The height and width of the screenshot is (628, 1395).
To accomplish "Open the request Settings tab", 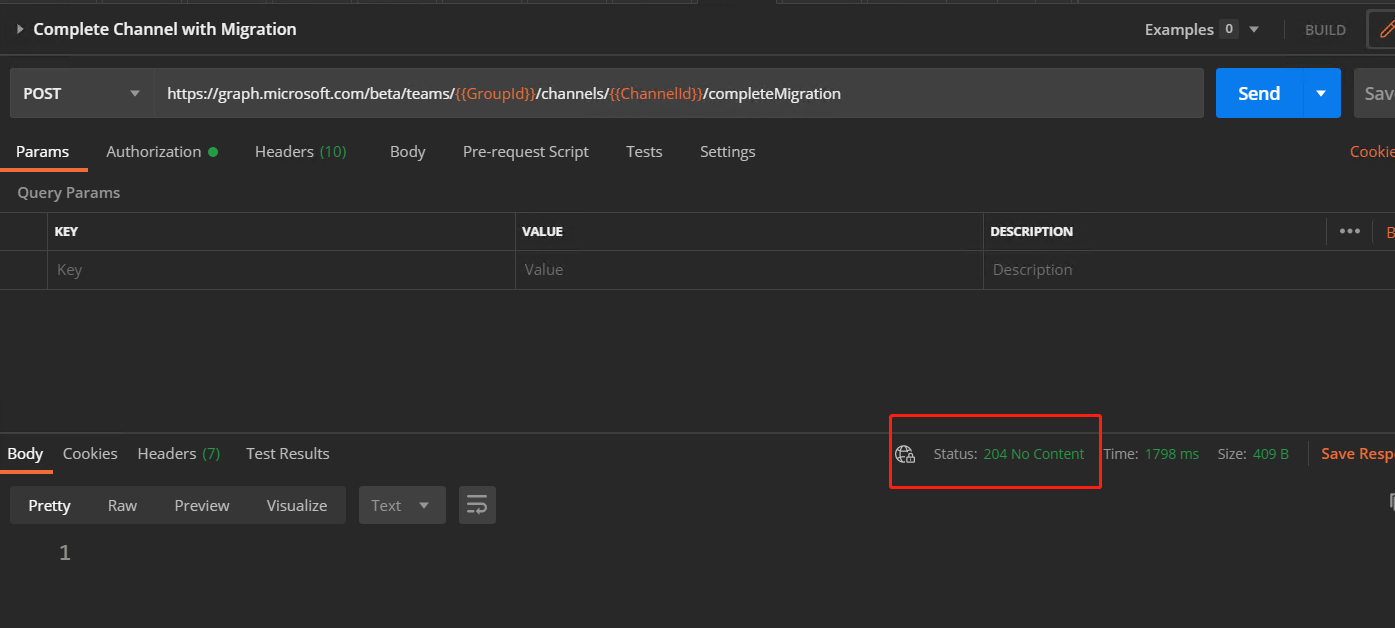I will point(727,151).
